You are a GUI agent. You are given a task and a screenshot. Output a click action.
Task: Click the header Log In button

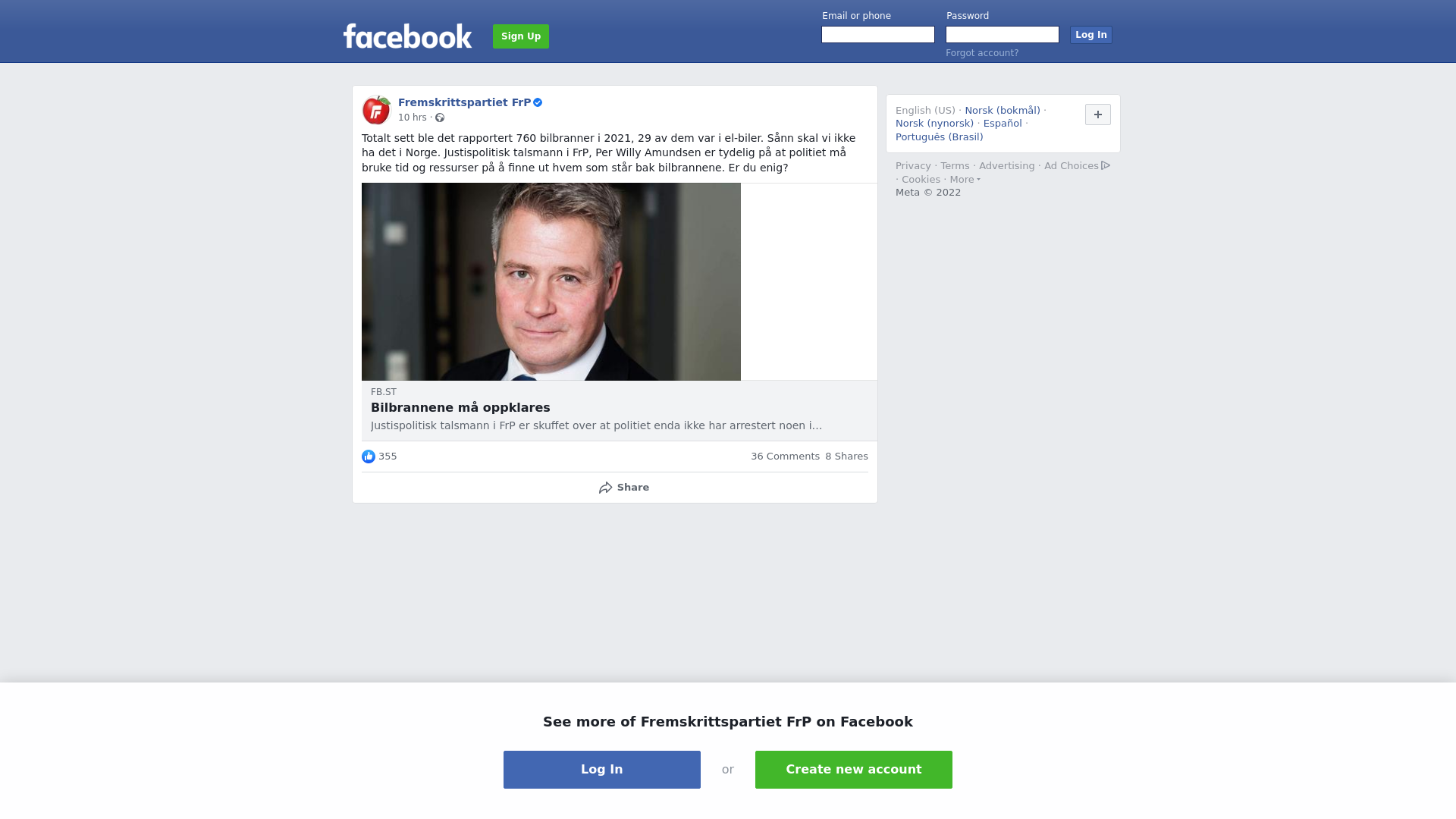(x=1091, y=35)
